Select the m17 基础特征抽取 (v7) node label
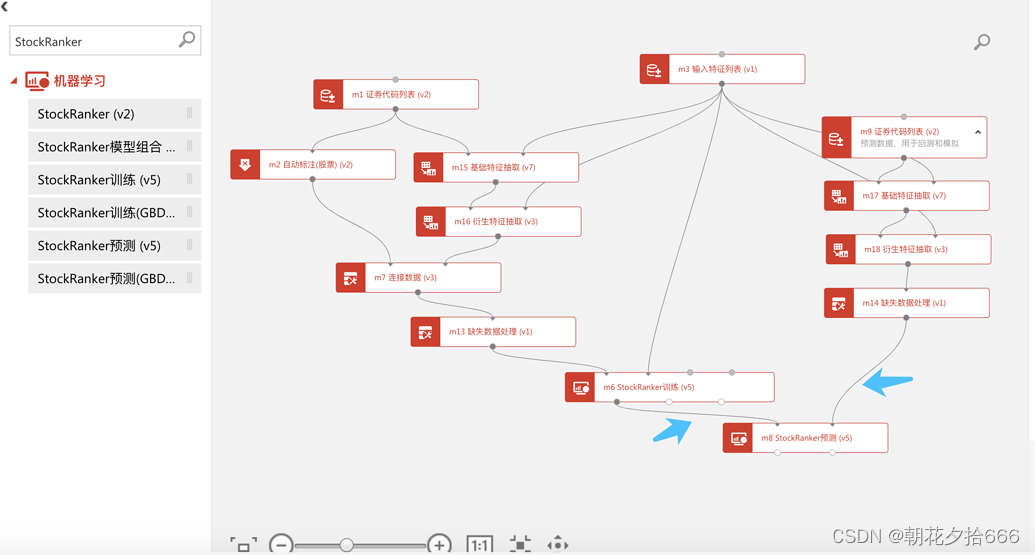 click(904, 196)
